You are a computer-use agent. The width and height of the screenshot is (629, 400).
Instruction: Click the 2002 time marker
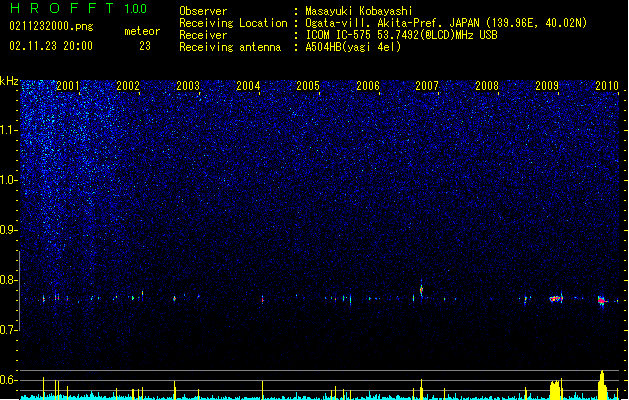pos(128,85)
